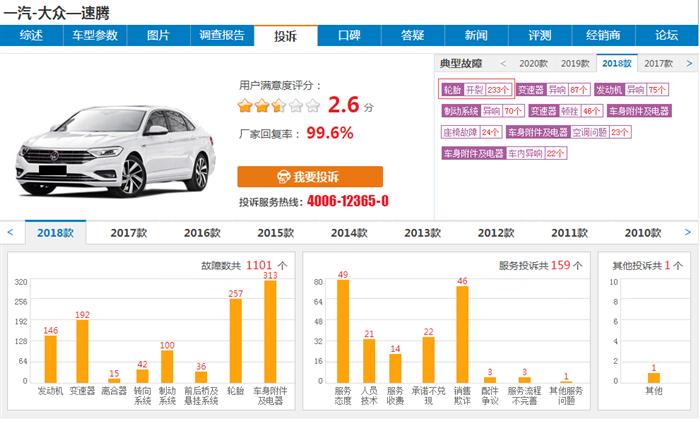This screenshot has width=700, height=423.
Task: Select 2018款 in 典型故障 panel
Action: pos(617,63)
